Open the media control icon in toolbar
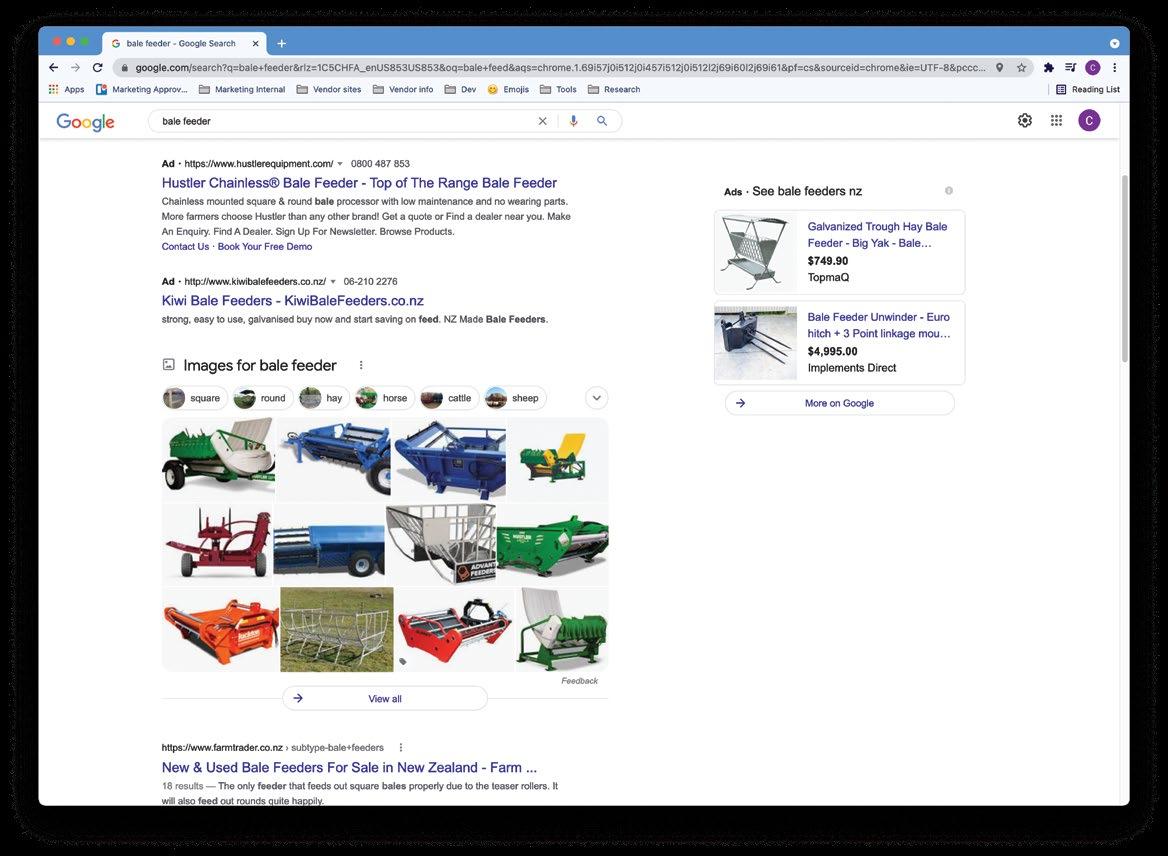Viewport: 1168px width, 856px height. pos(1070,67)
